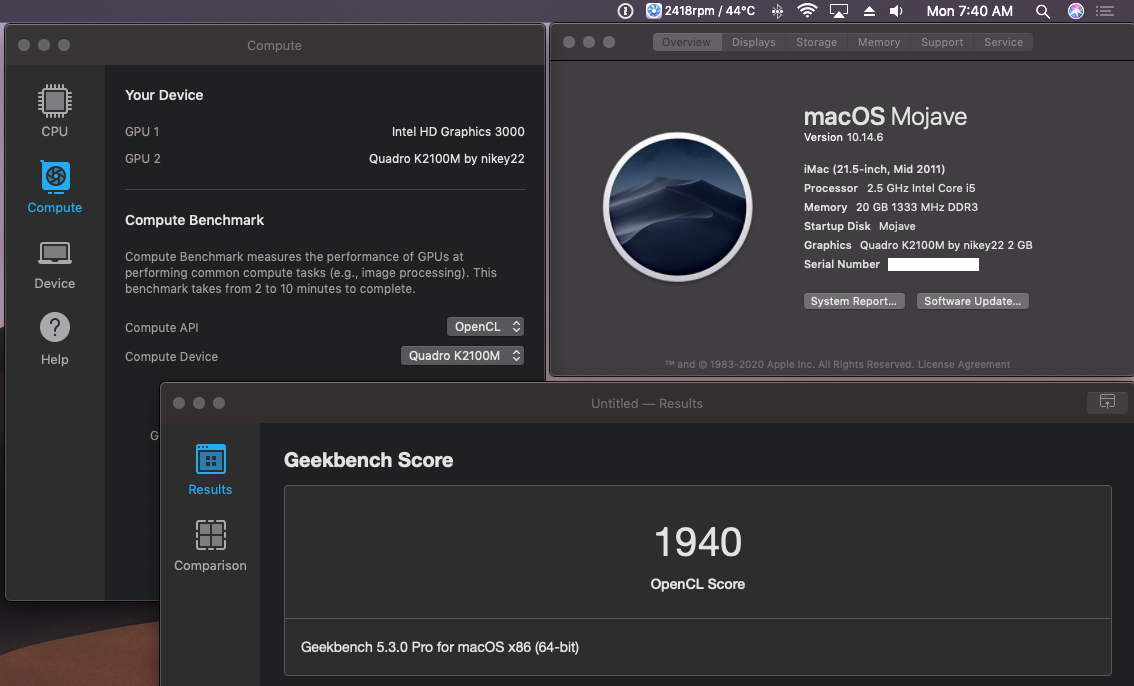Launch Siri from the menu bar

(1076, 11)
